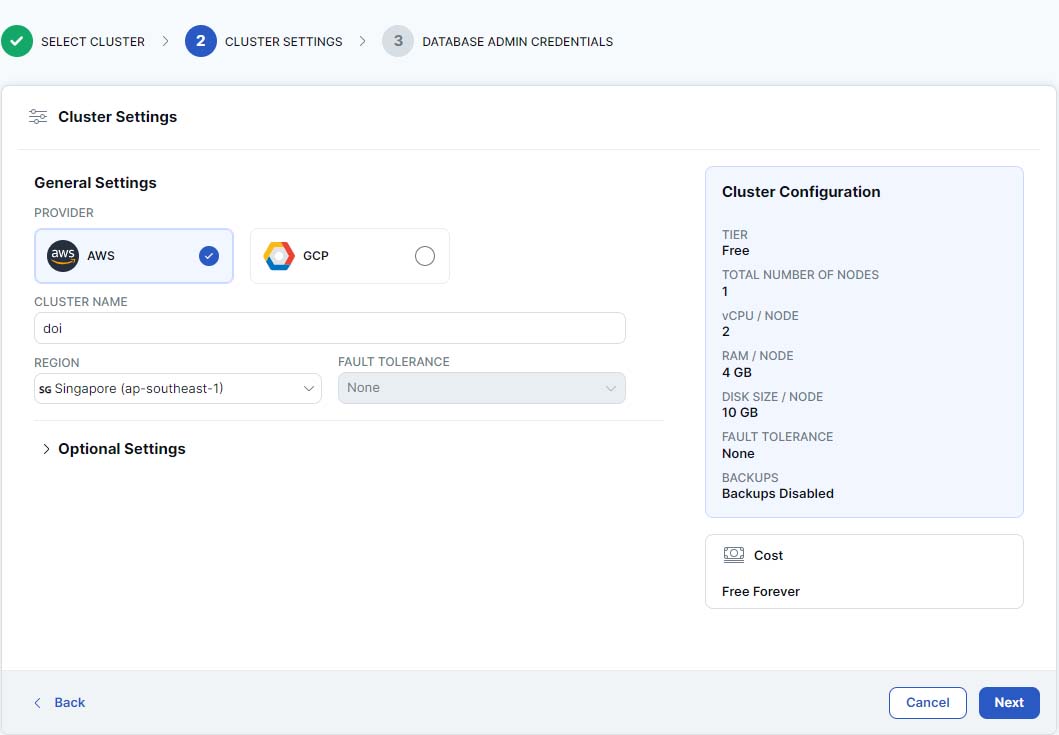Click the step 2 circle icon
The height and width of the screenshot is (735, 1059).
pyautogui.click(x=200, y=41)
